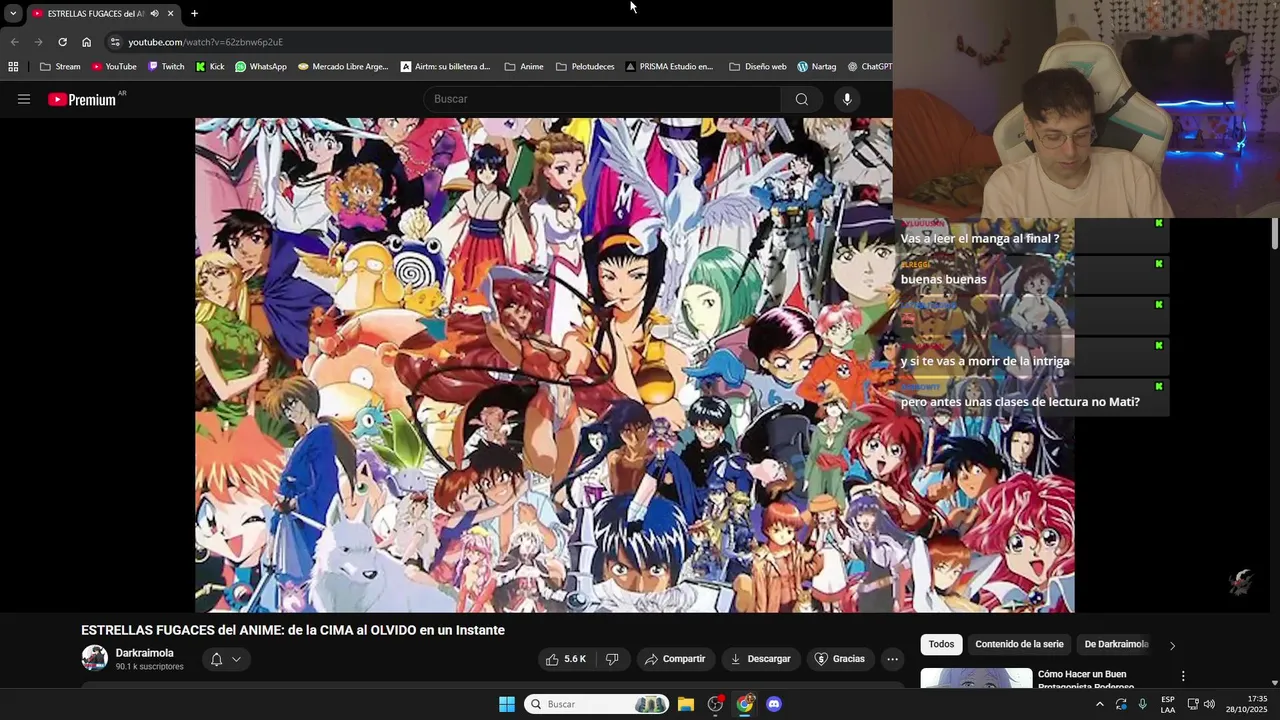This screenshot has height=720, width=1280.
Task: Open the Mercado Libre Arge... bookmark
Action: 343,67
